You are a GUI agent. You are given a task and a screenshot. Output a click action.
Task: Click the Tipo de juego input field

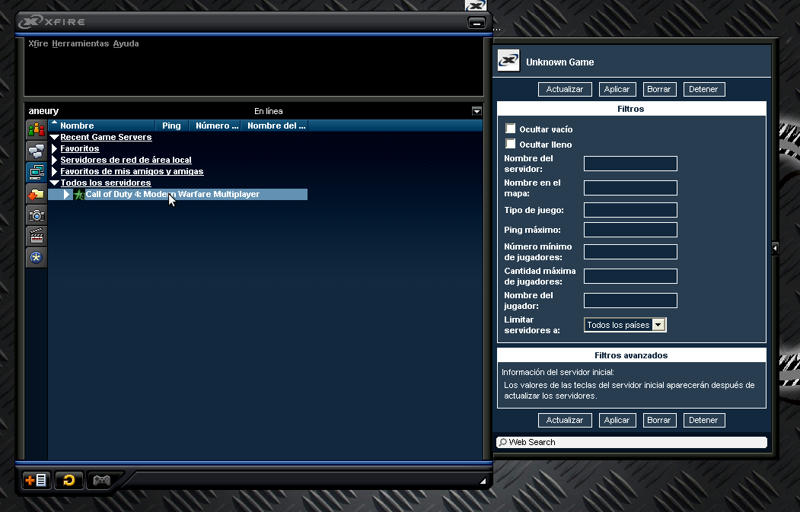tap(631, 210)
